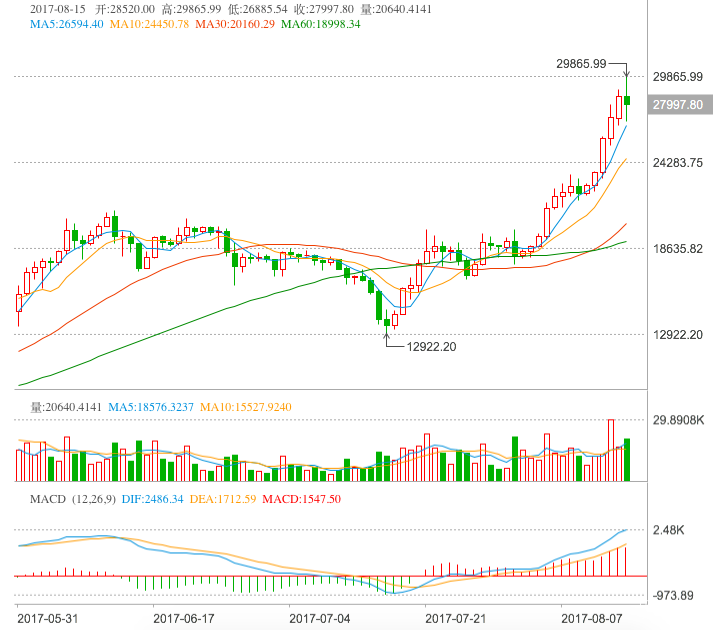Select the 29865.99 high annotation above candles
Image resolution: width=713 pixels, height=630 pixels.
581,63
